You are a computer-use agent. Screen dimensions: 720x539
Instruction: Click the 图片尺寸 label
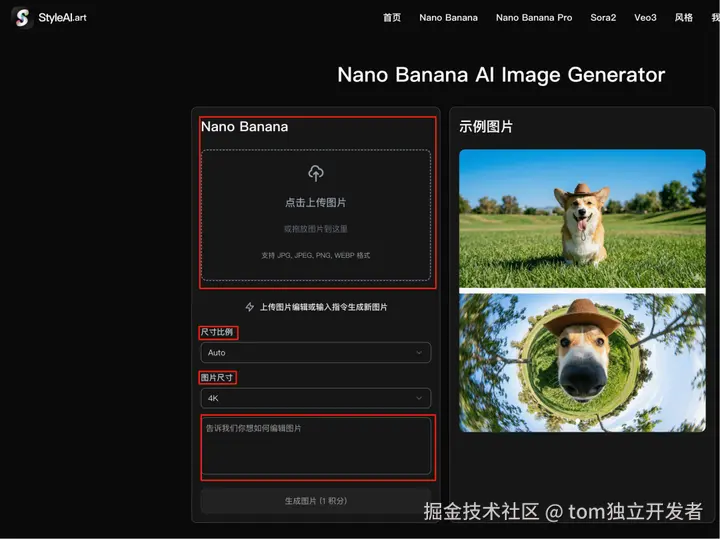tap(217, 377)
